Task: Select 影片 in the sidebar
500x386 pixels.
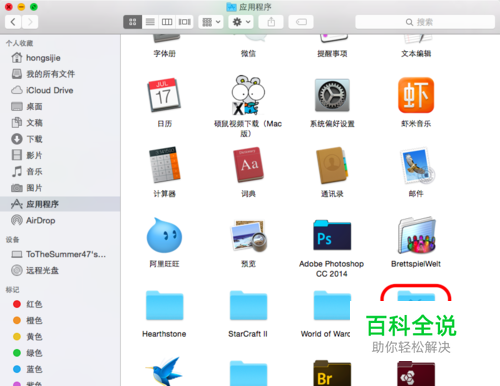Action: point(60,155)
